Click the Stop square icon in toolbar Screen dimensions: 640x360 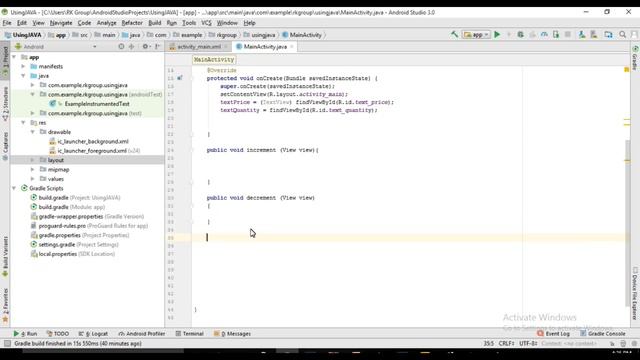point(567,35)
